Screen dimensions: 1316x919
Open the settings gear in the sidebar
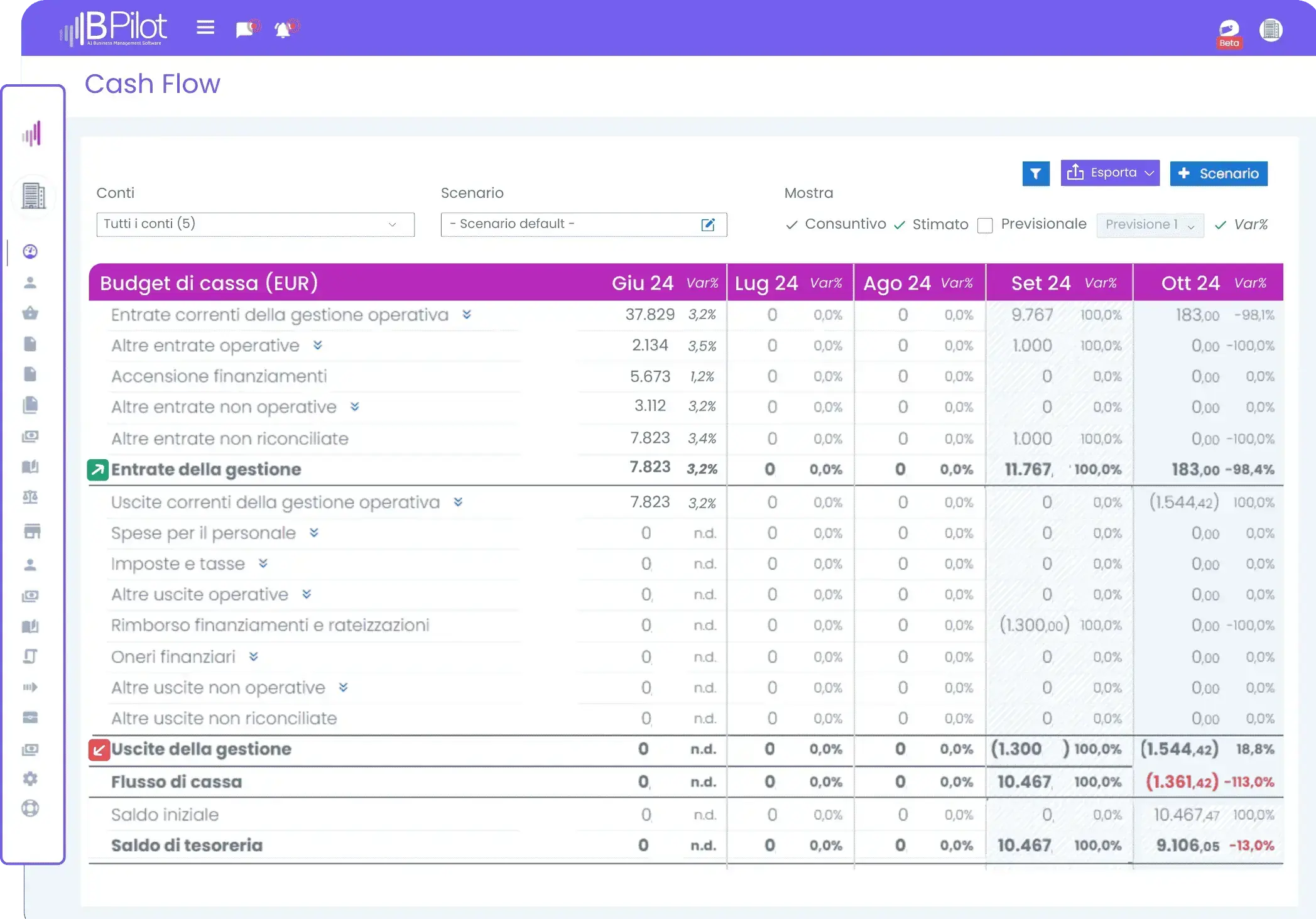coord(30,779)
